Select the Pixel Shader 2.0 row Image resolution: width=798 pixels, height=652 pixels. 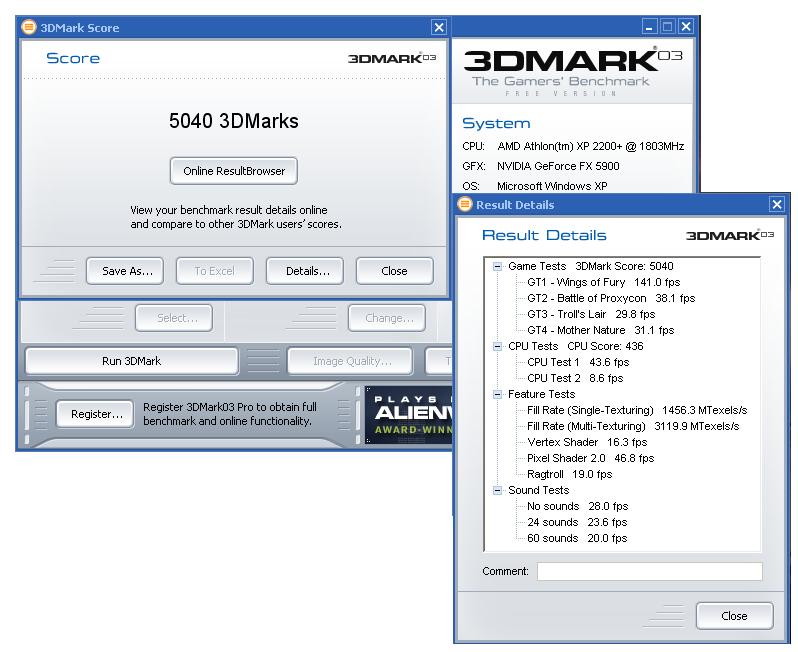click(x=590, y=458)
